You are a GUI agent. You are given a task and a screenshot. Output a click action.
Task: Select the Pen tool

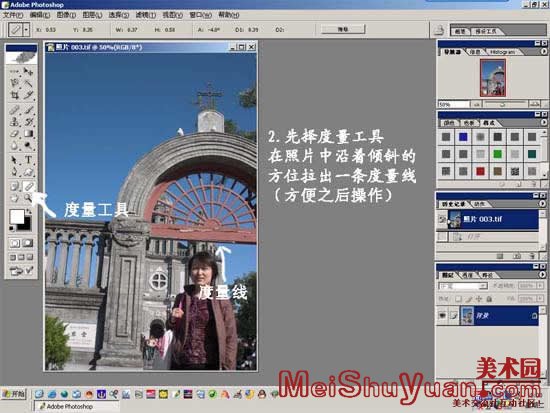[x=14, y=172]
